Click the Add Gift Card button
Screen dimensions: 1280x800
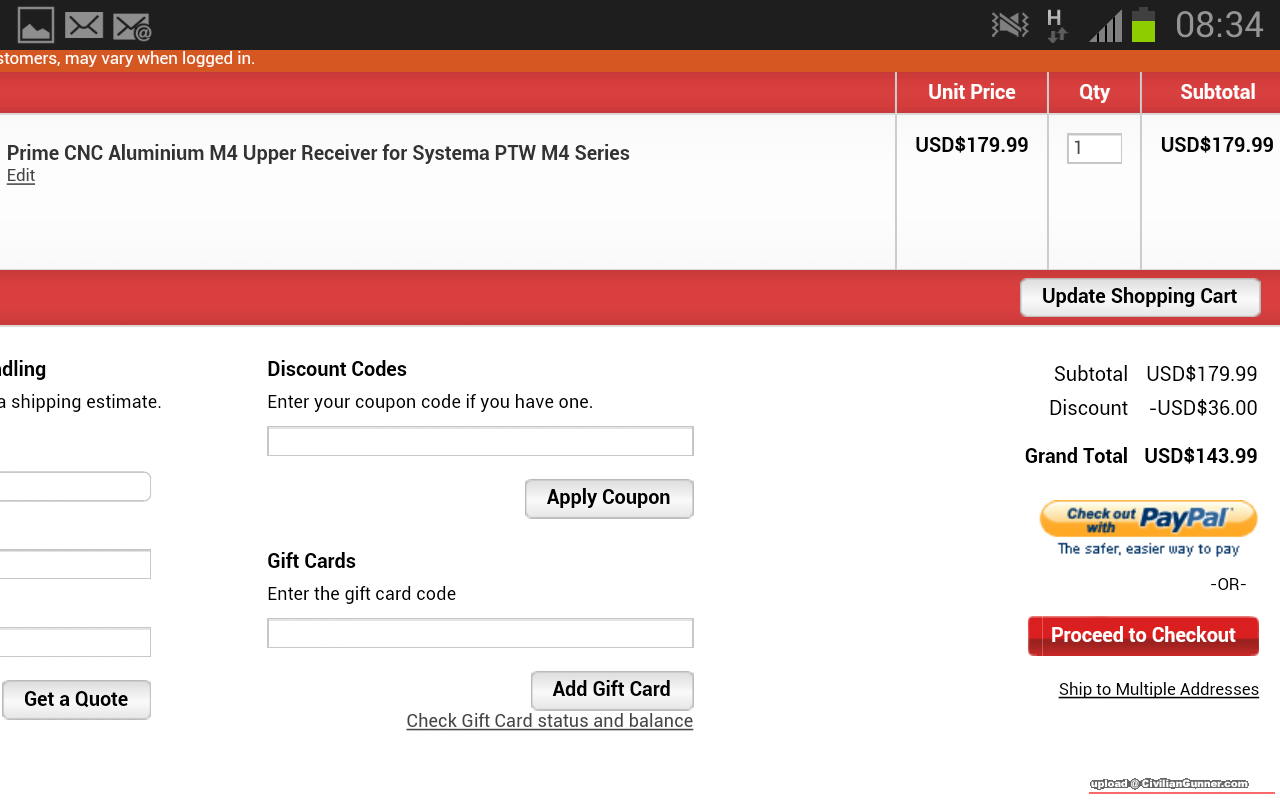(611, 690)
